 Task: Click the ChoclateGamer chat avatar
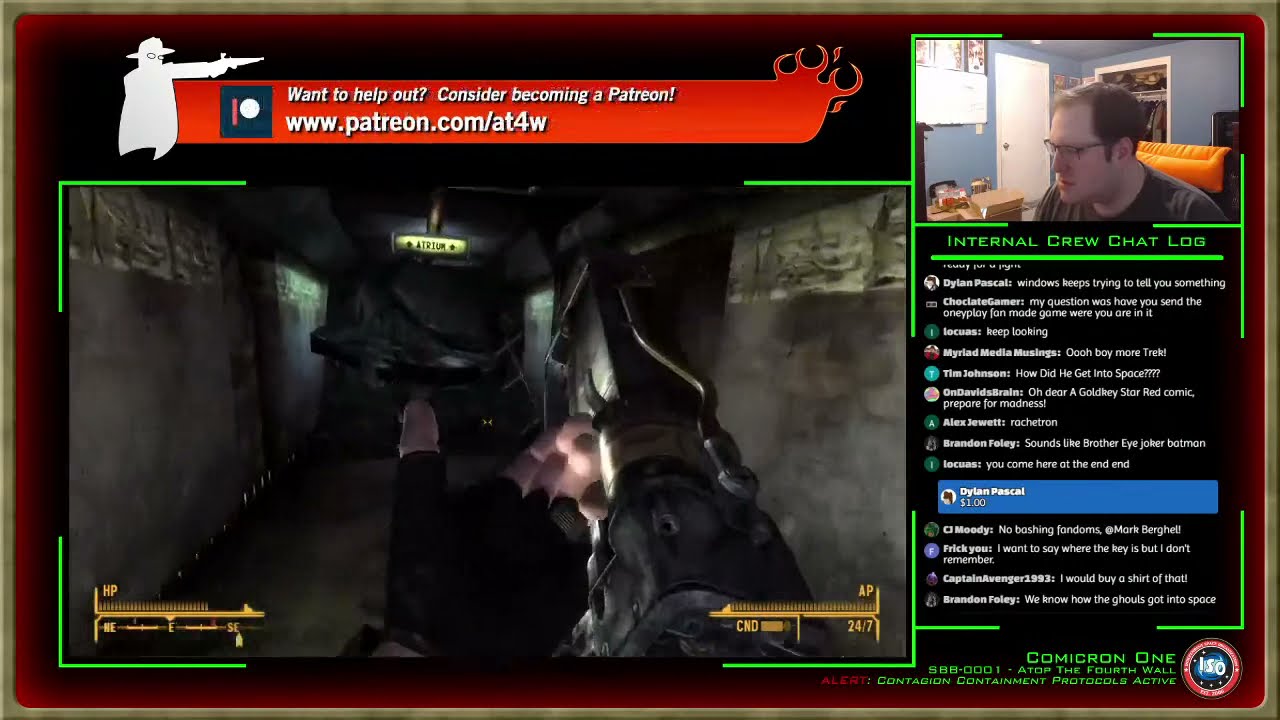931,302
